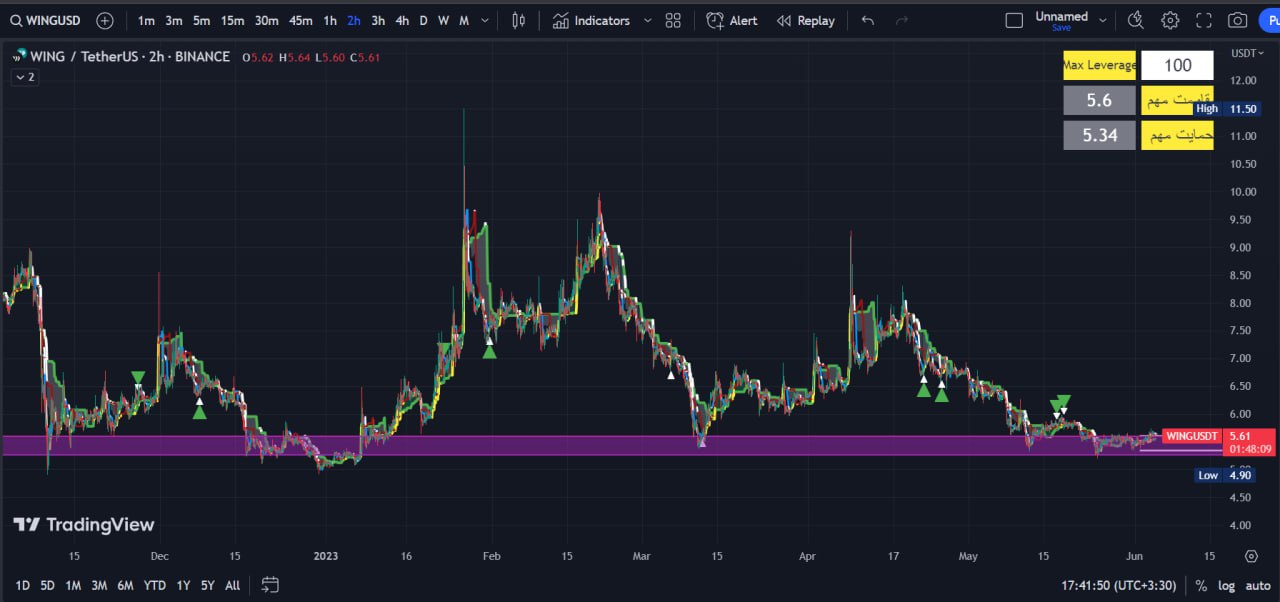Switch range to 6M
This screenshot has height=602, width=1280.
[x=125, y=585]
